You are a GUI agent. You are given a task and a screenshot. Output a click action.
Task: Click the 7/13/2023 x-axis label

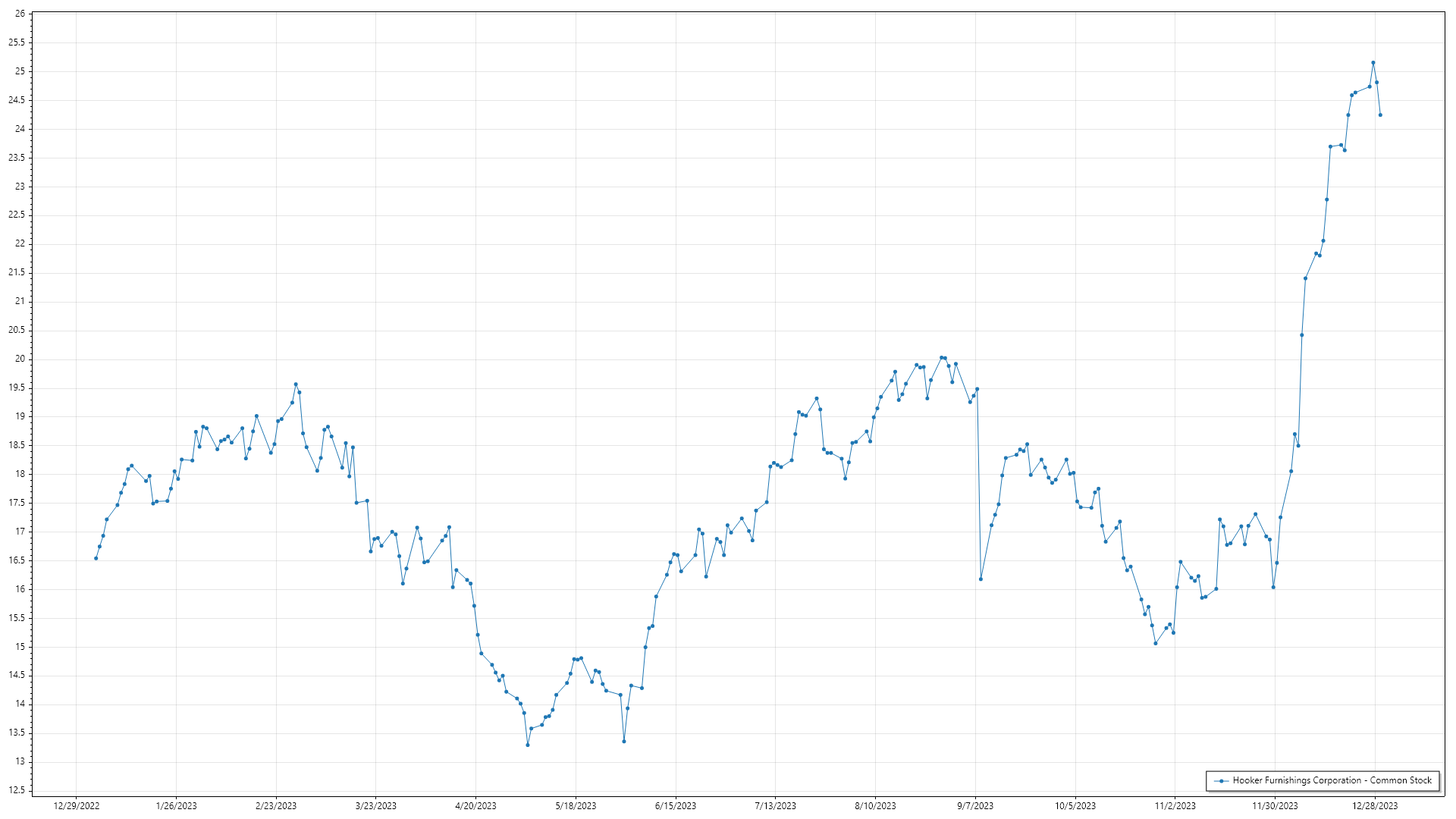click(775, 806)
